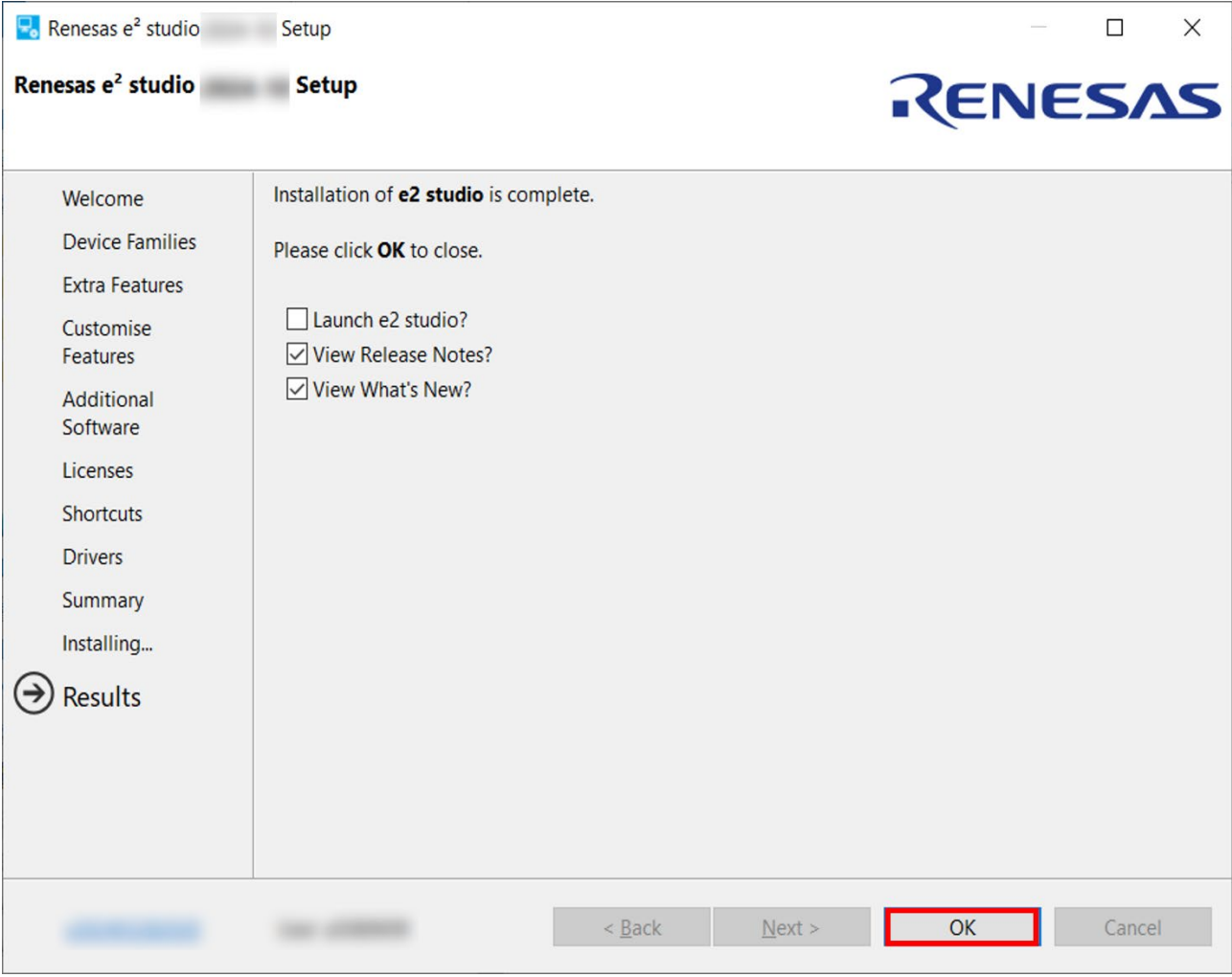The image size is (1232, 977).
Task: Go to Extra Features step
Action: (123, 284)
